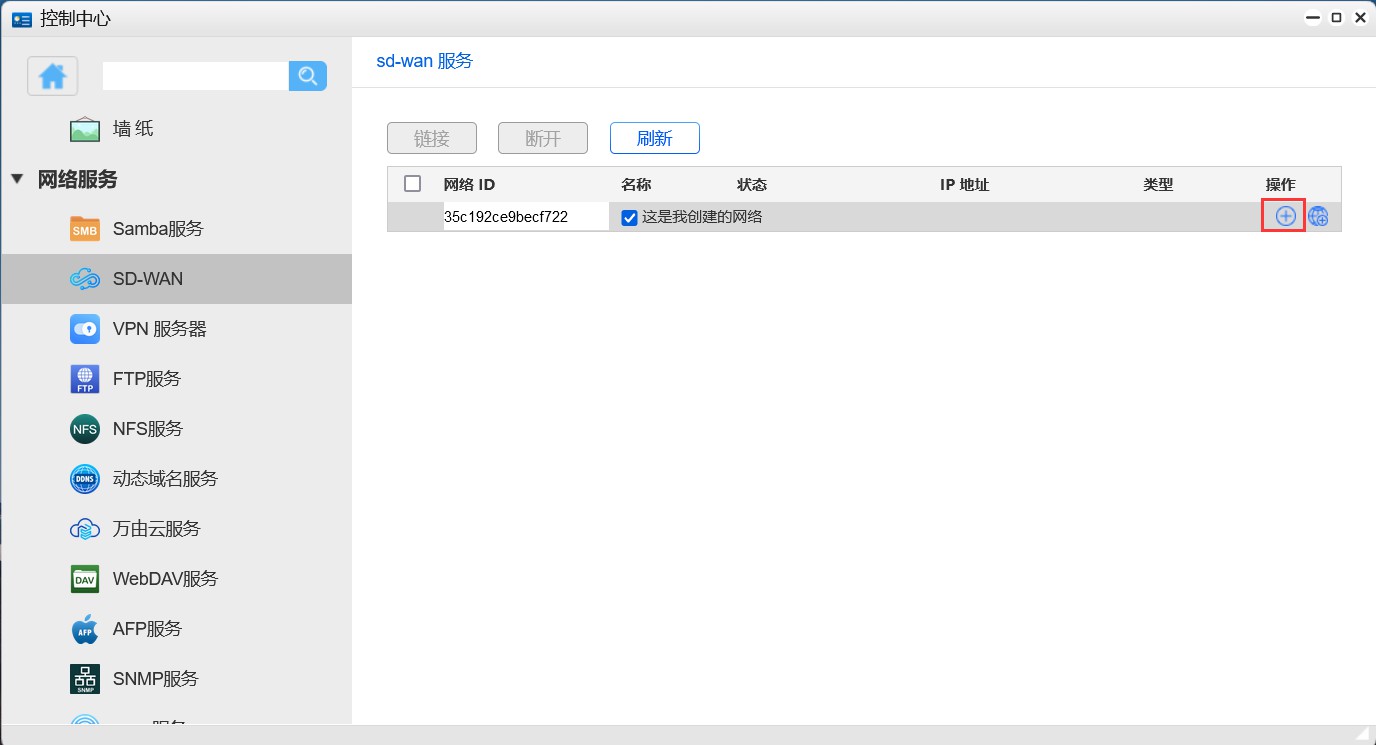Viewport: 1376px width, 745px height.
Task: Click the AFP服务 apple icon
Action: tap(84, 628)
